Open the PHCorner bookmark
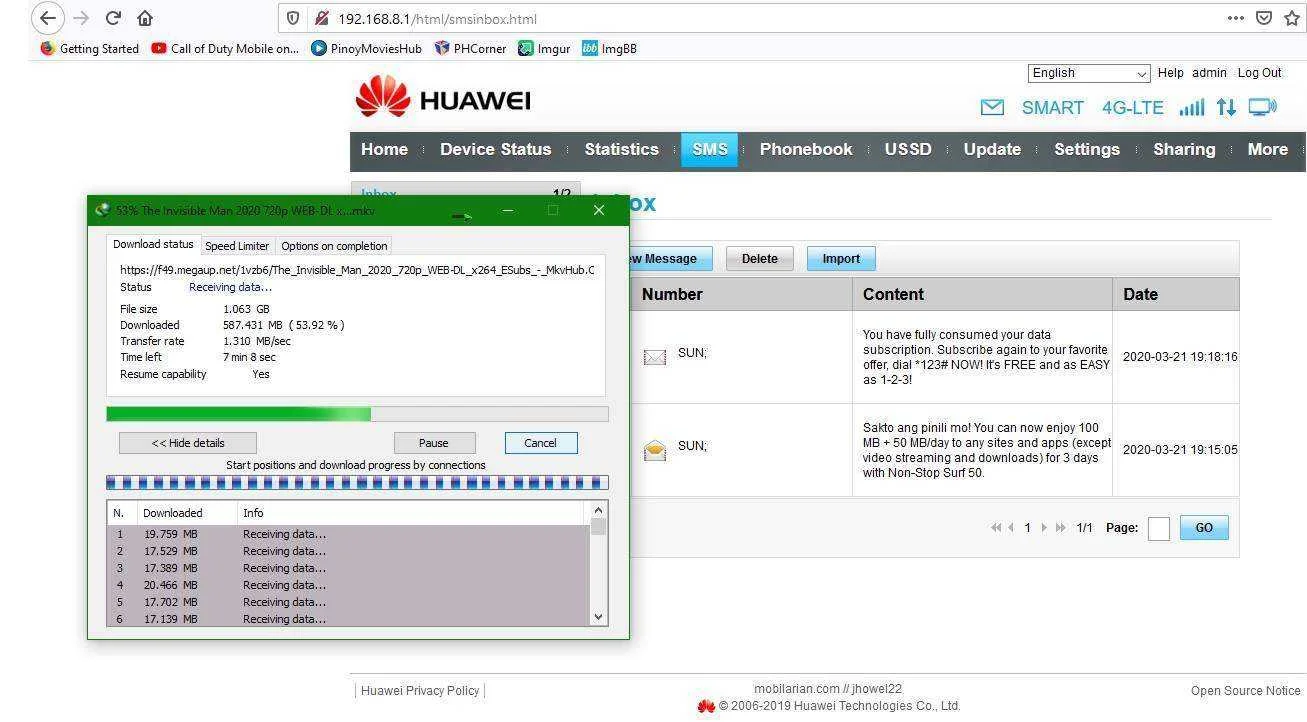1307x722 pixels. click(470, 48)
